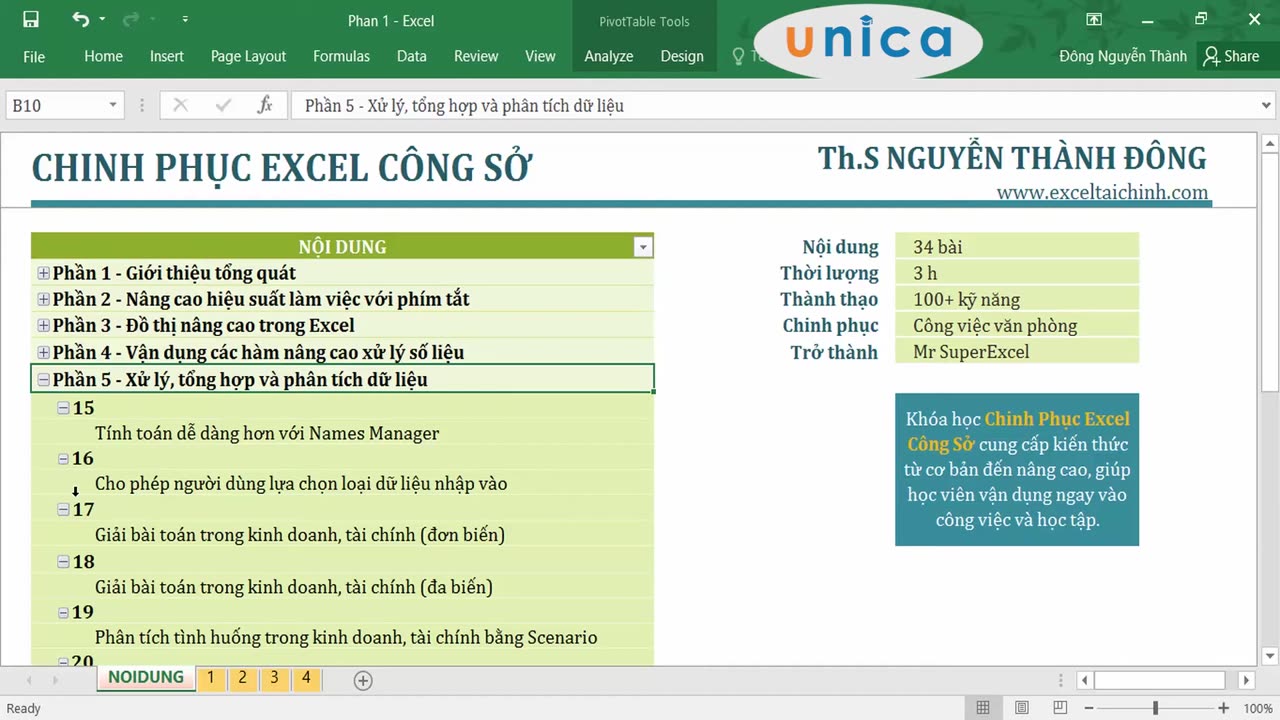
Task: Switch to the View ribbon tab
Action: [x=540, y=56]
